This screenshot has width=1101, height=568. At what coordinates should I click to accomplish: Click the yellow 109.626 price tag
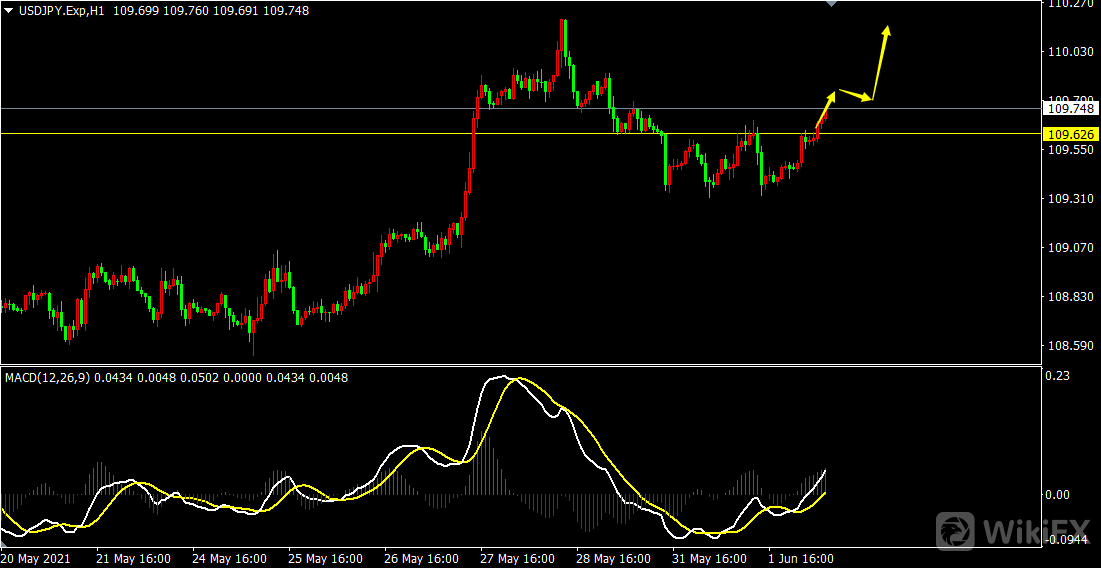(x=1069, y=134)
